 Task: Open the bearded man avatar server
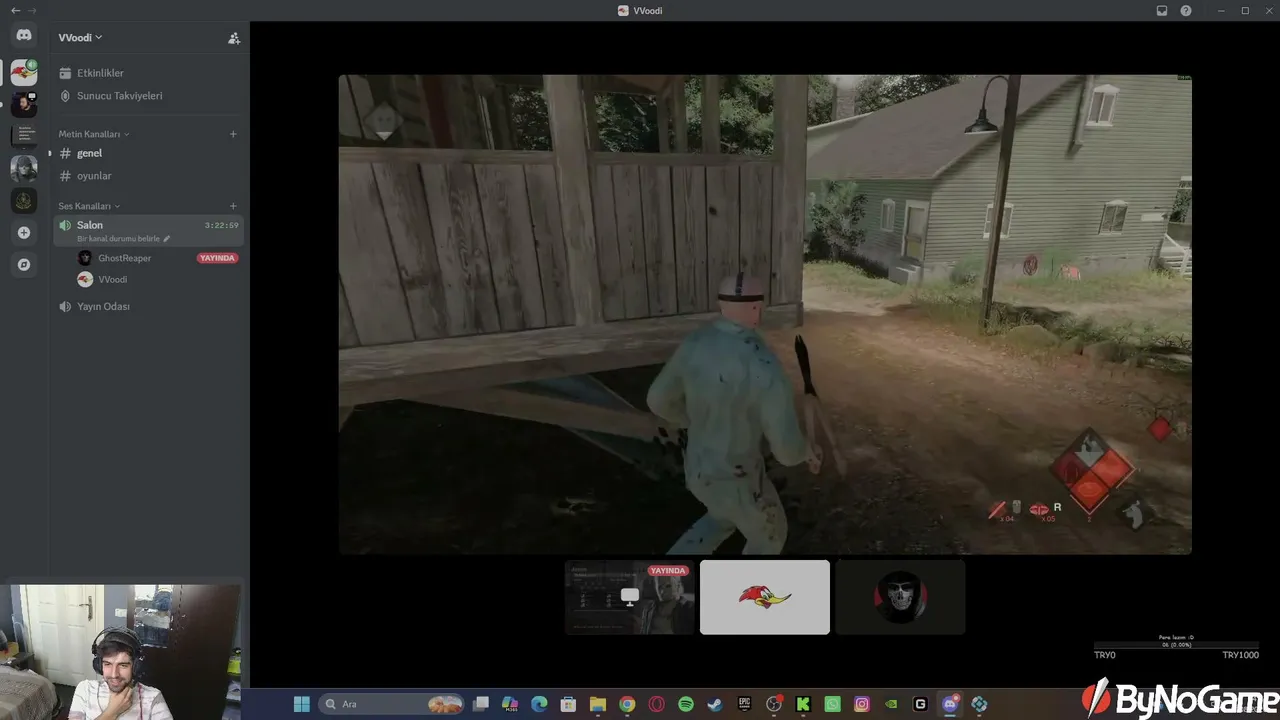coord(24,104)
